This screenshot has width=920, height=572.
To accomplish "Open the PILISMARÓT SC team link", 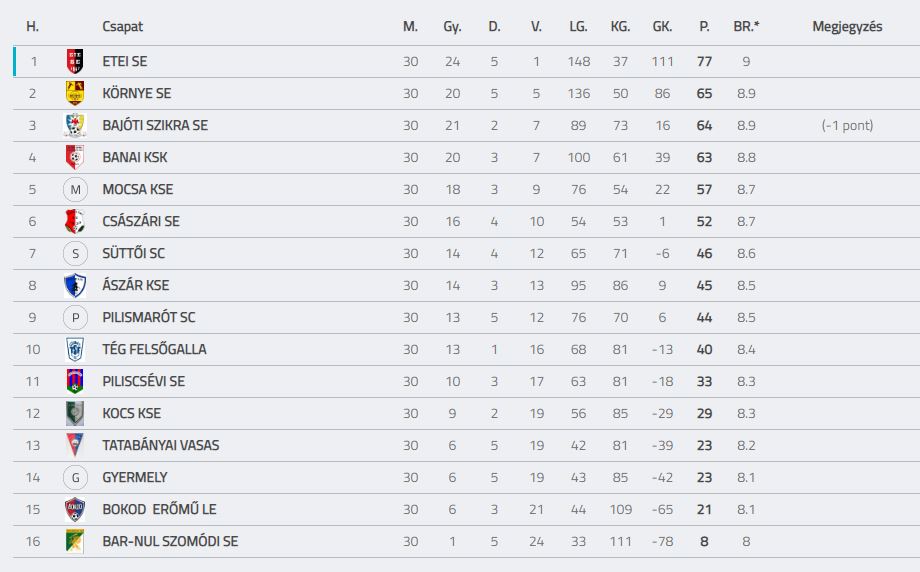I will [148, 317].
